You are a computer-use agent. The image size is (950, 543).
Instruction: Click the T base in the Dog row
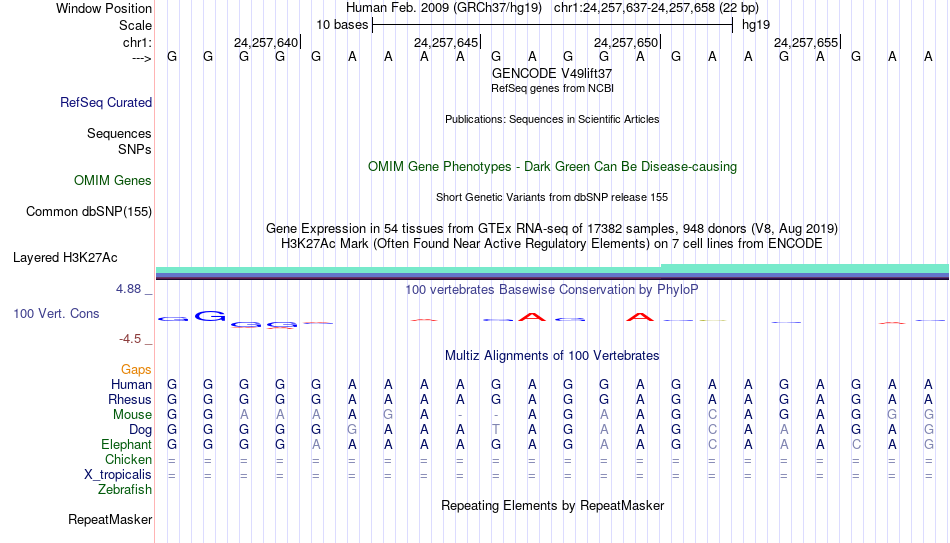point(496,430)
